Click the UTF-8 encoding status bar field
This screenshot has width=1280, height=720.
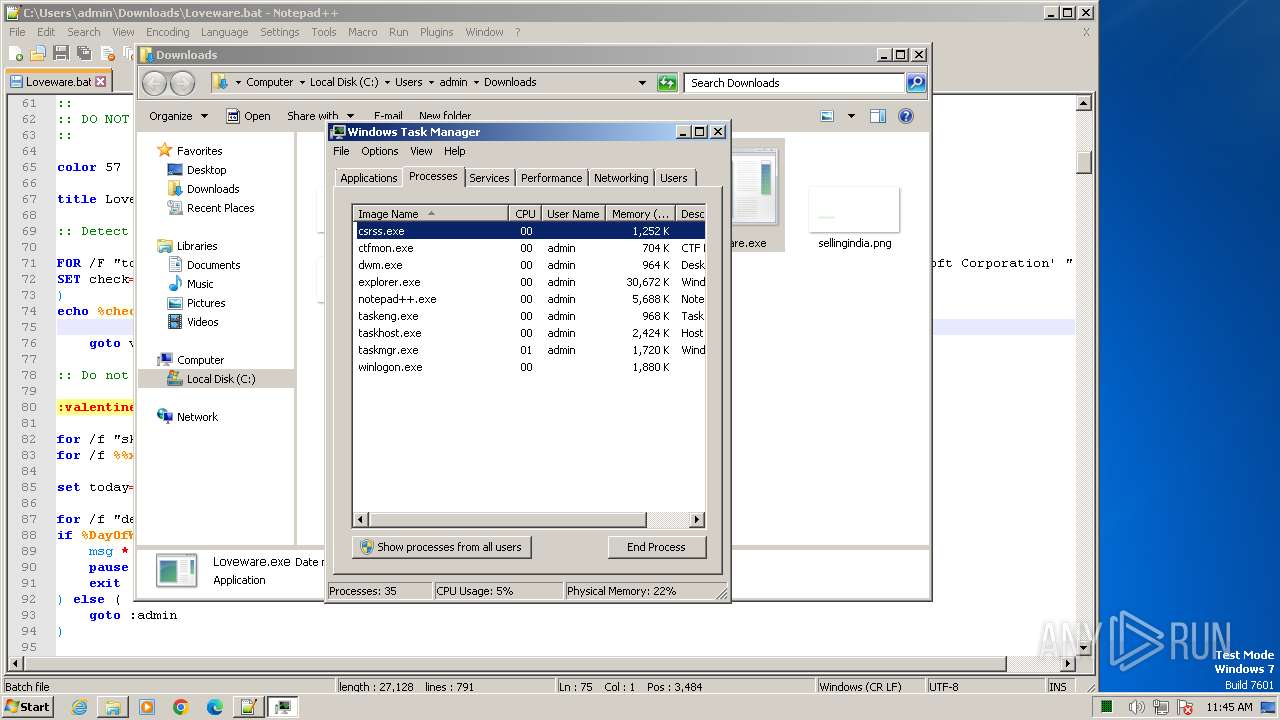(x=985, y=687)
